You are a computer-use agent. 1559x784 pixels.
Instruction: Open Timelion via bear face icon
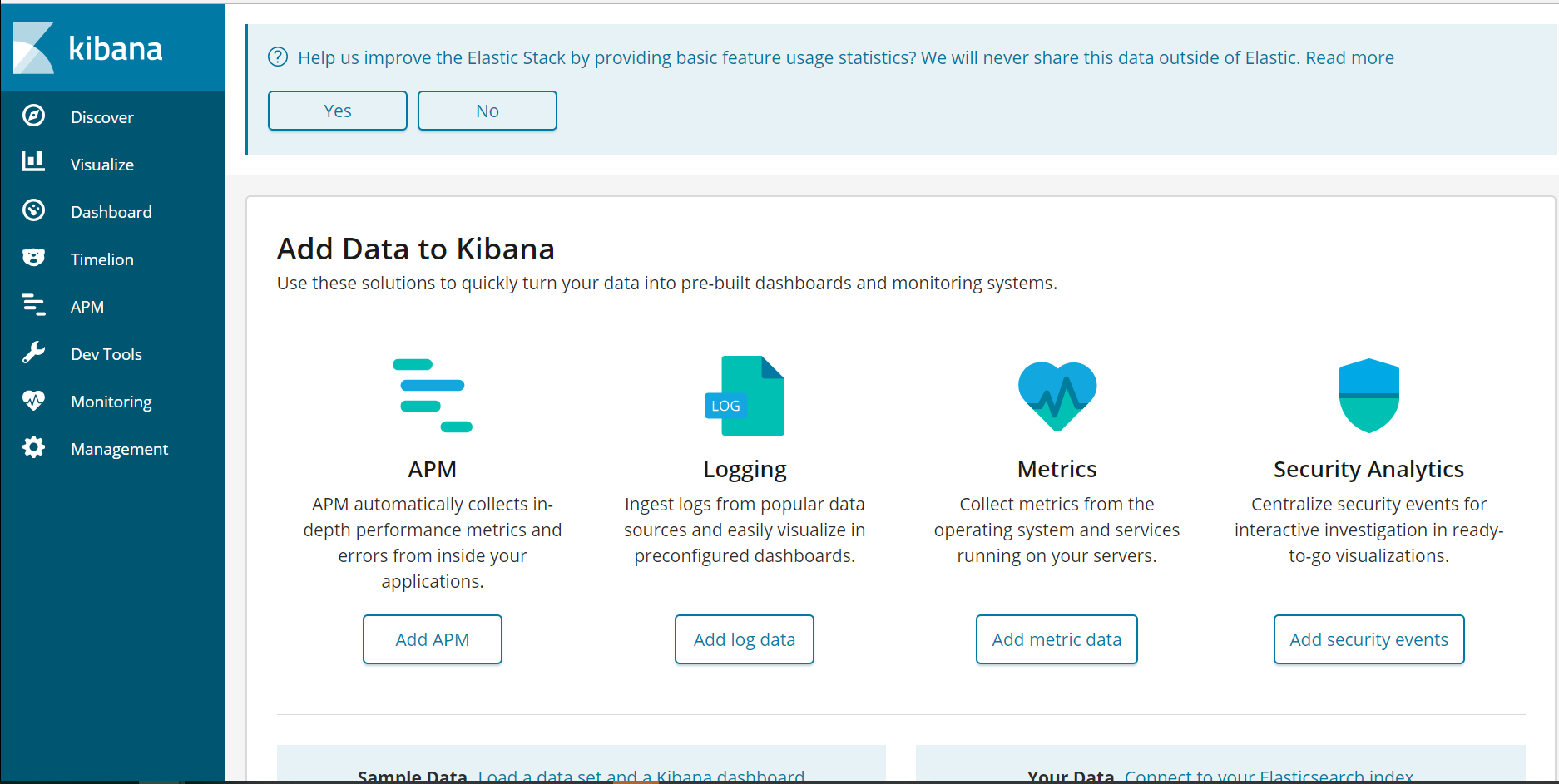point(34,258)
